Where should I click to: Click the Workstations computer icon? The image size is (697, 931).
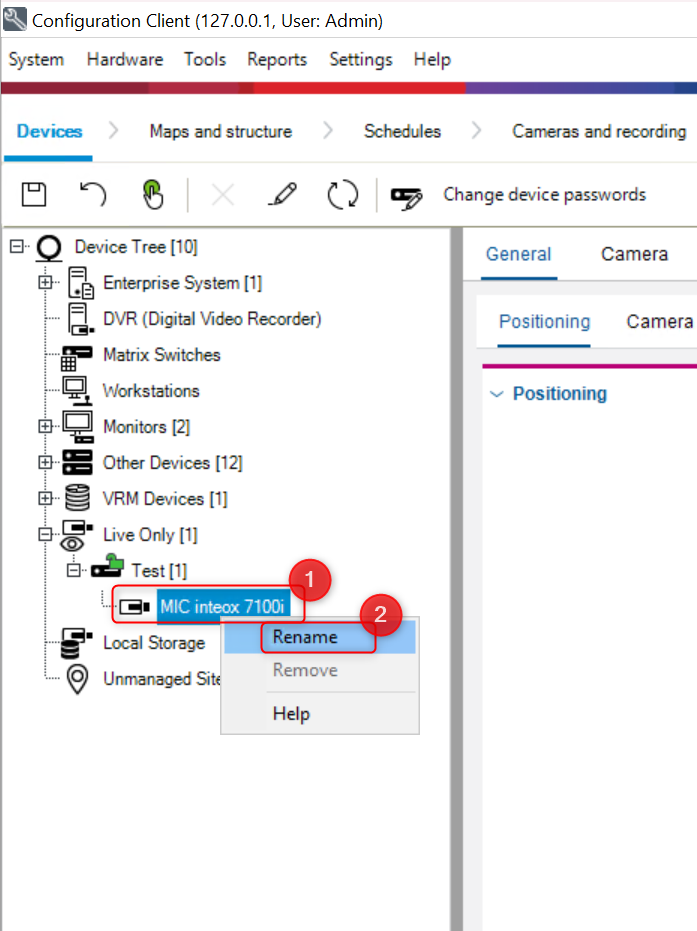(77, 391)
